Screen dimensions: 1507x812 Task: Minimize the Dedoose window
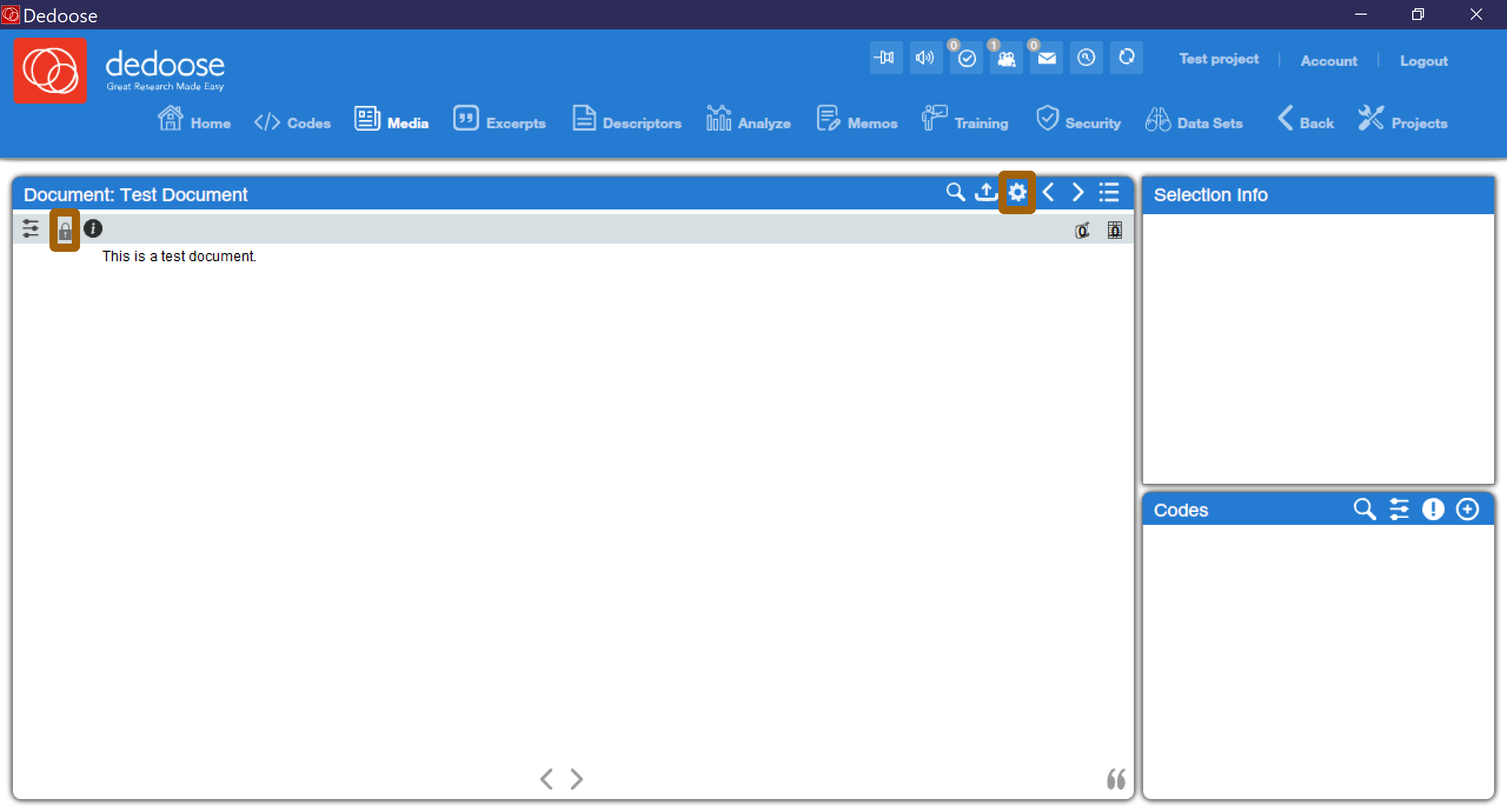pyautogui.click(x=1360, y=14)
